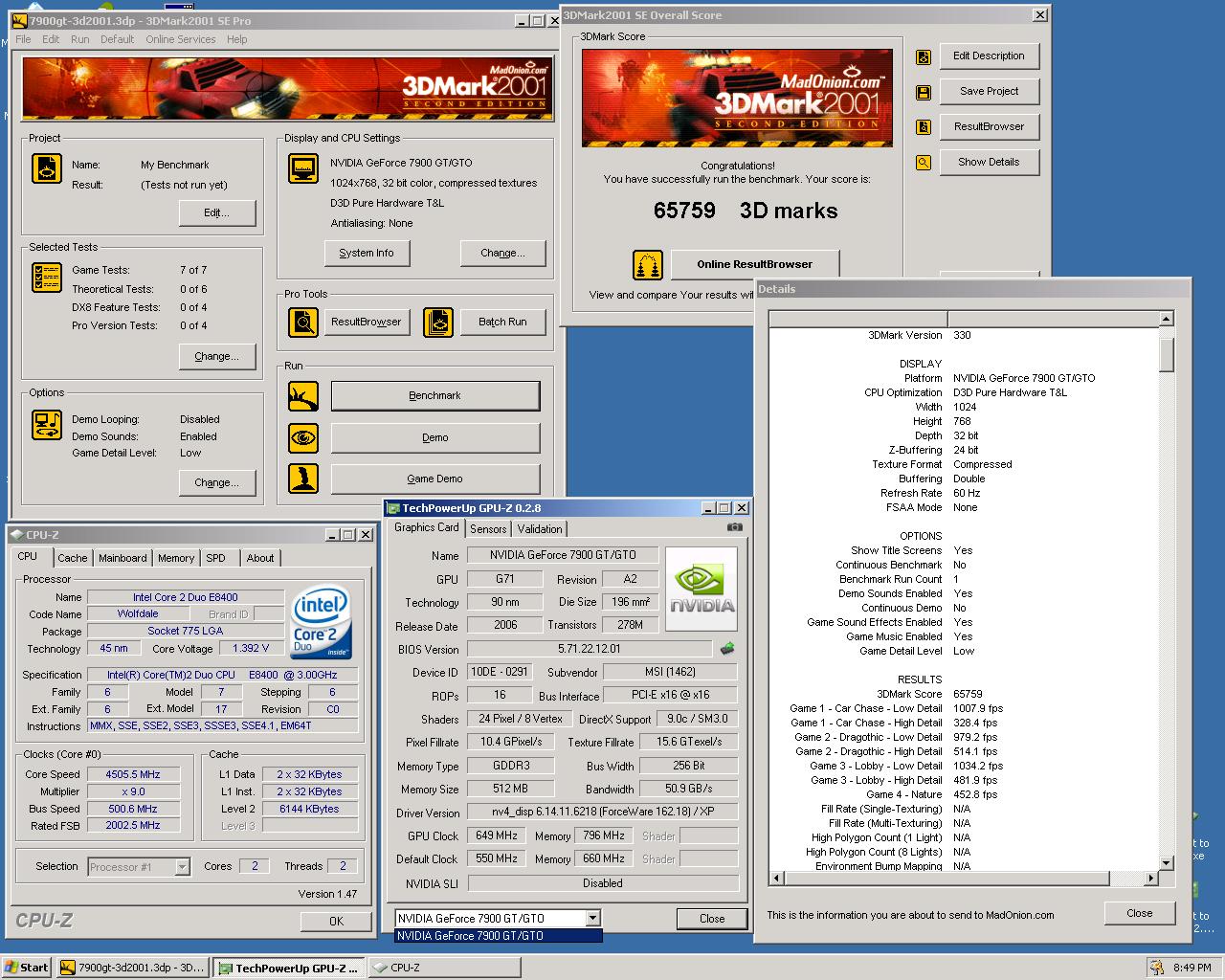Click the Options monitor icon
Viewport: 1225px width, 980px height.
[47, 424]
